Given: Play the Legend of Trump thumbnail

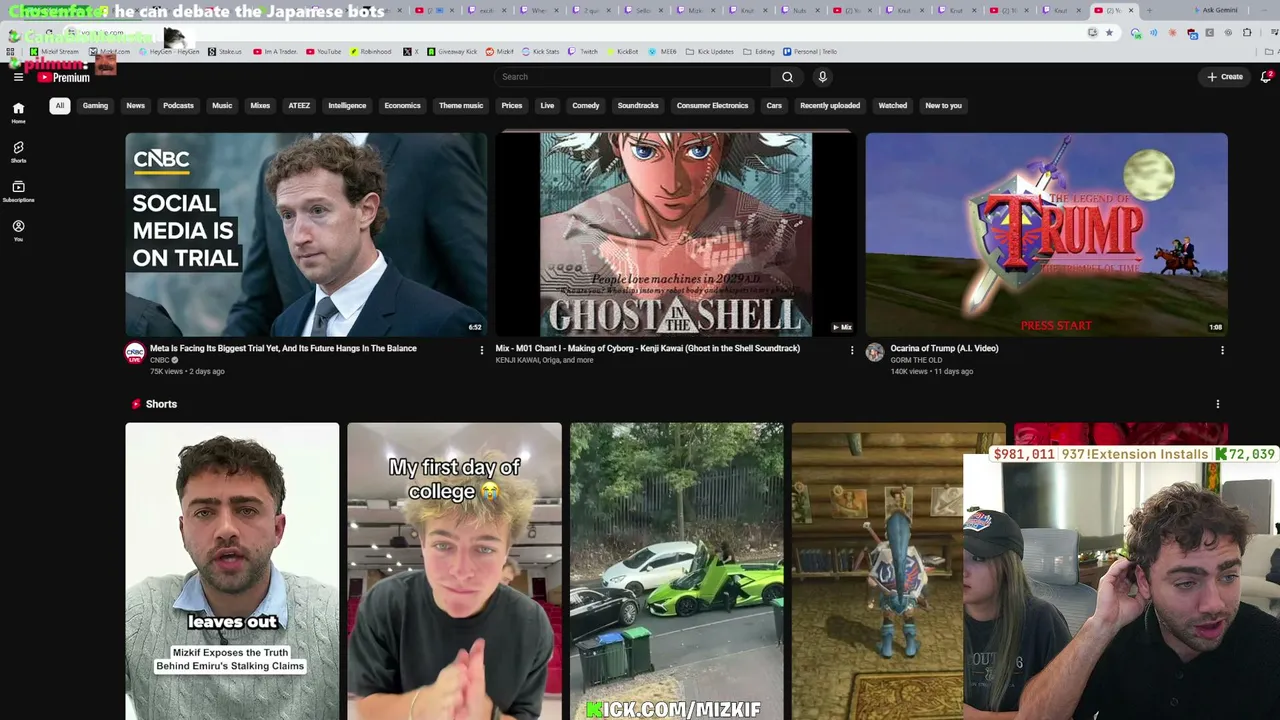Looking at the screenshot, I should tap(1047, 235).
